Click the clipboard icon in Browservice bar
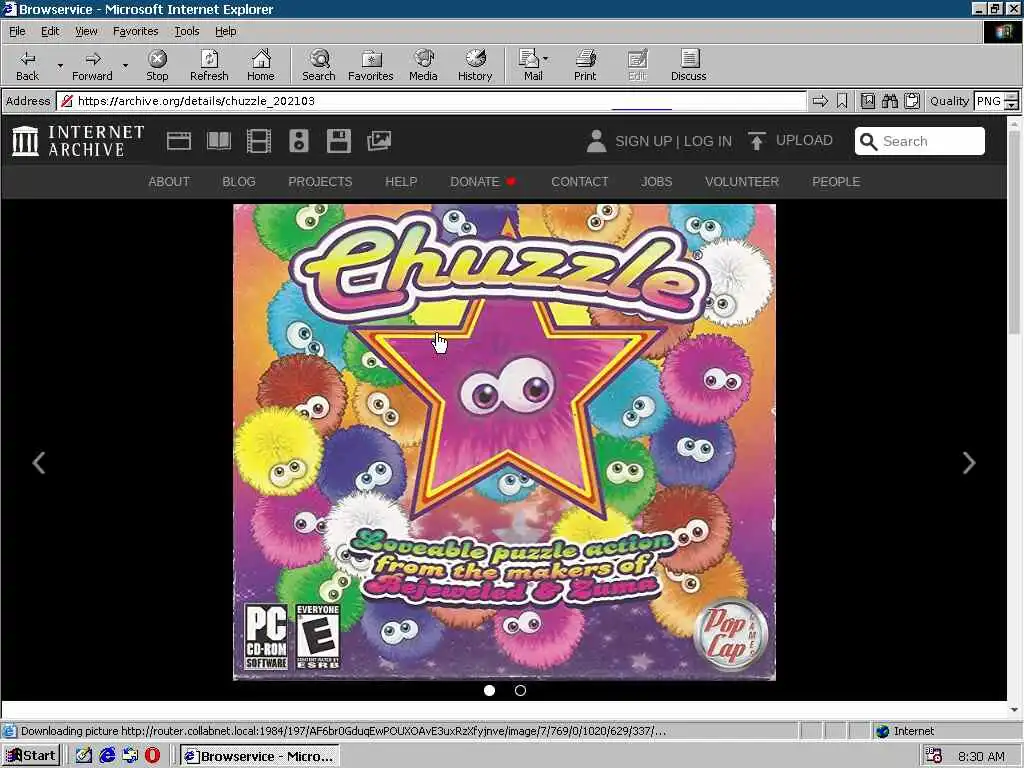1024x768 pixels. [x=912, y=101]
